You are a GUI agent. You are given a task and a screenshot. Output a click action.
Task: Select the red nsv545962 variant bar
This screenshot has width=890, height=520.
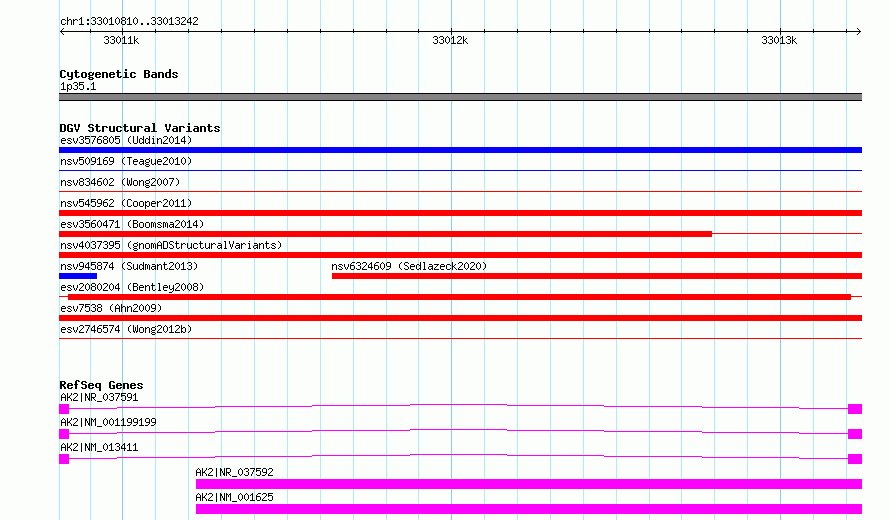460,213
